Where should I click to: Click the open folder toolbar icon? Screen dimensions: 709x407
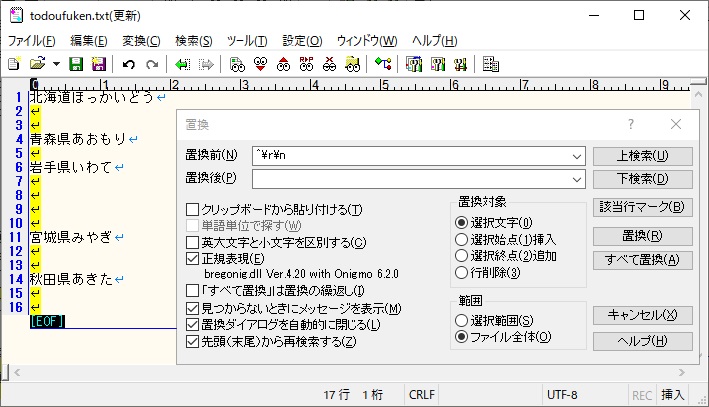38,64
